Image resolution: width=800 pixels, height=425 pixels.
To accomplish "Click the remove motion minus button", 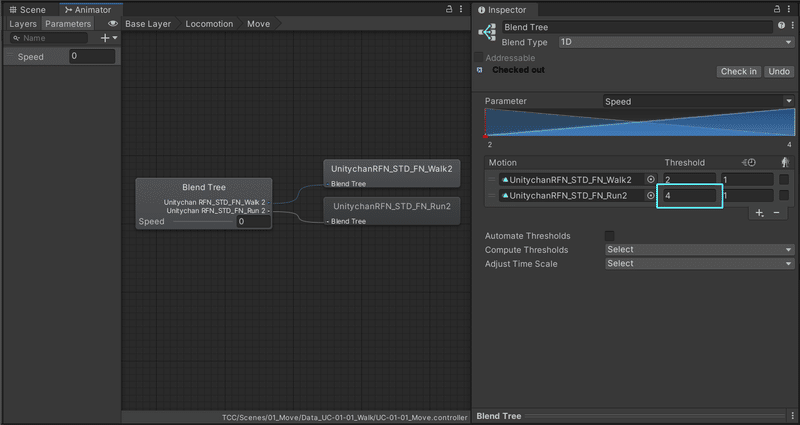I will click(777, 213).
